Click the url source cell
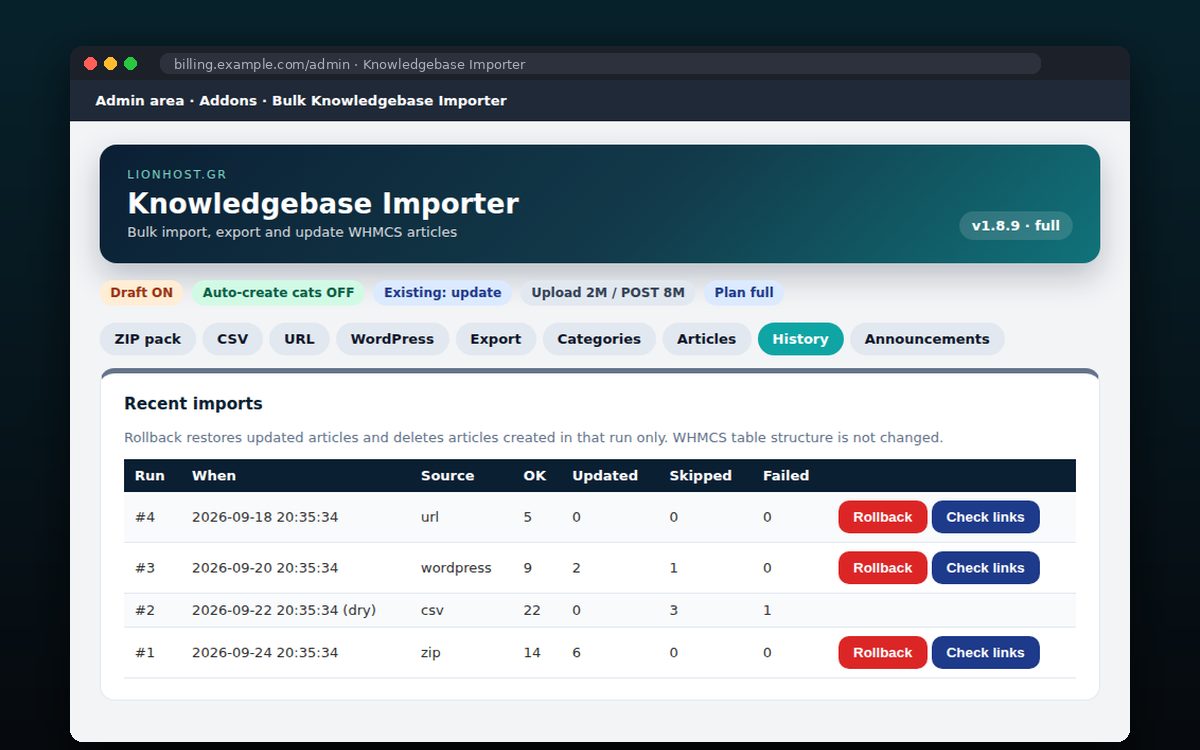The height and width of the screenshot is (750, 1200). click(430, 517)
